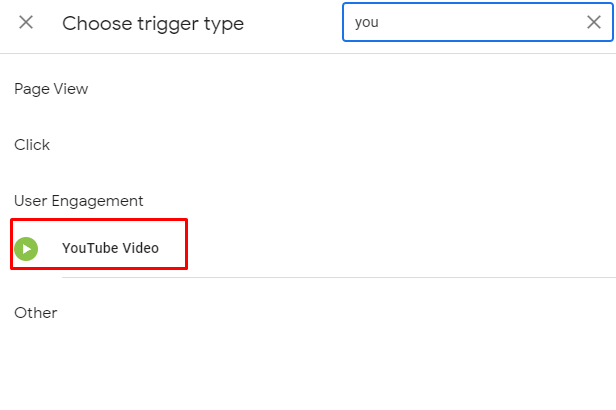The image size is (616, 410).
Task: Close the Choose trigger type panel
Action: tap(26, 22)
